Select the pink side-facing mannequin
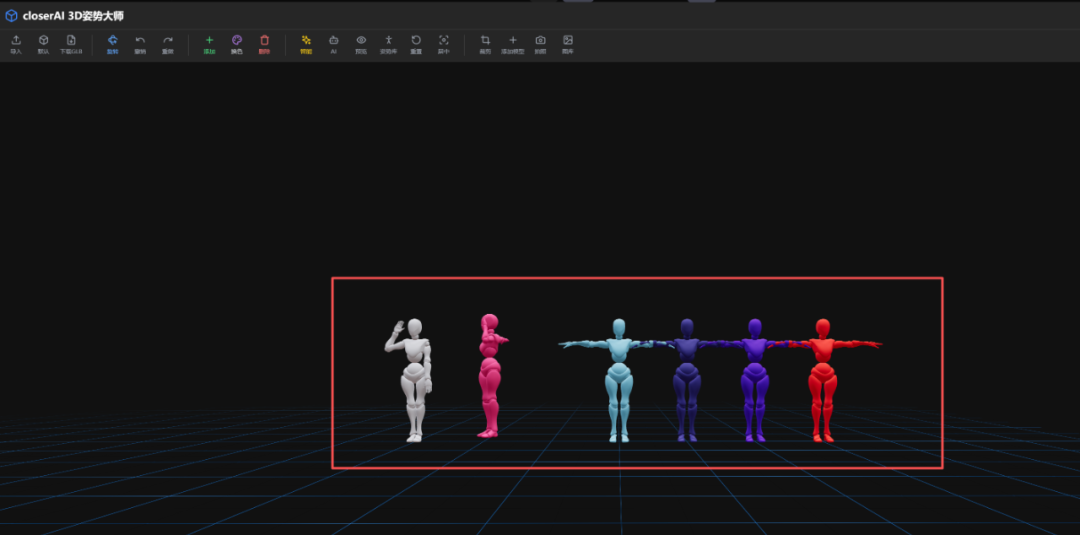The image size is (1080, 535). click(490, 375)
